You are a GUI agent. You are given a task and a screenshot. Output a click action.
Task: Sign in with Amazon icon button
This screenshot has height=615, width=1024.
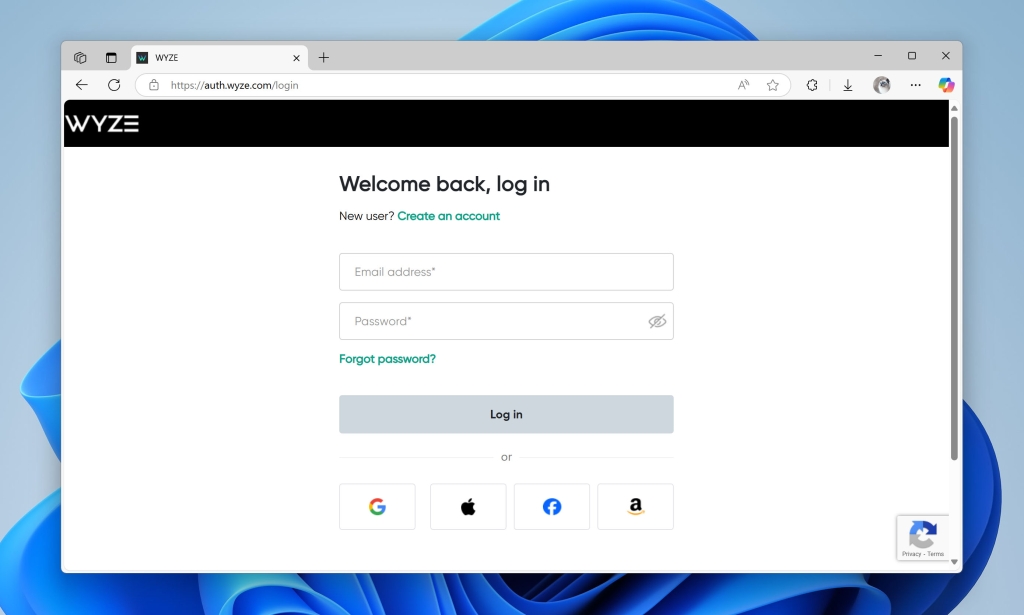tap(635, 507)
